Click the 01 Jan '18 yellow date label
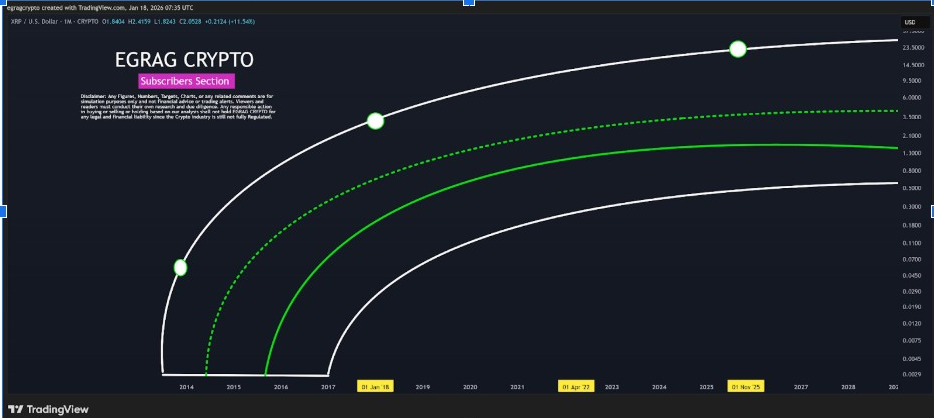This screenshot has height=418, width=934. (375, 386)
